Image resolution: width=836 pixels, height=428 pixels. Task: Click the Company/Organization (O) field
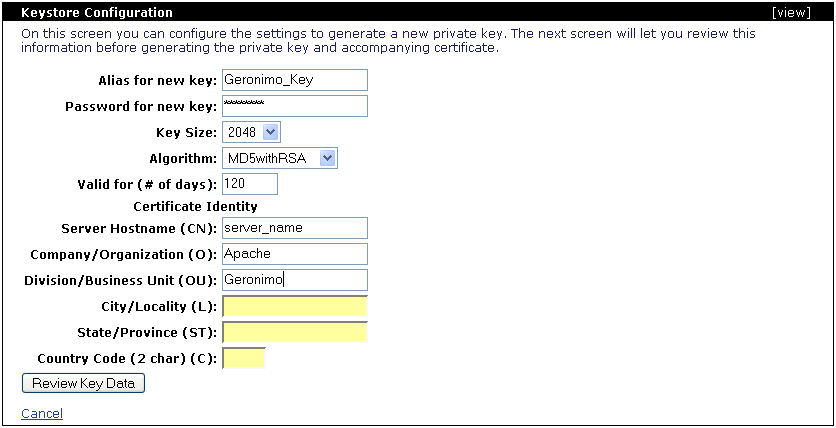click(294, 254)
